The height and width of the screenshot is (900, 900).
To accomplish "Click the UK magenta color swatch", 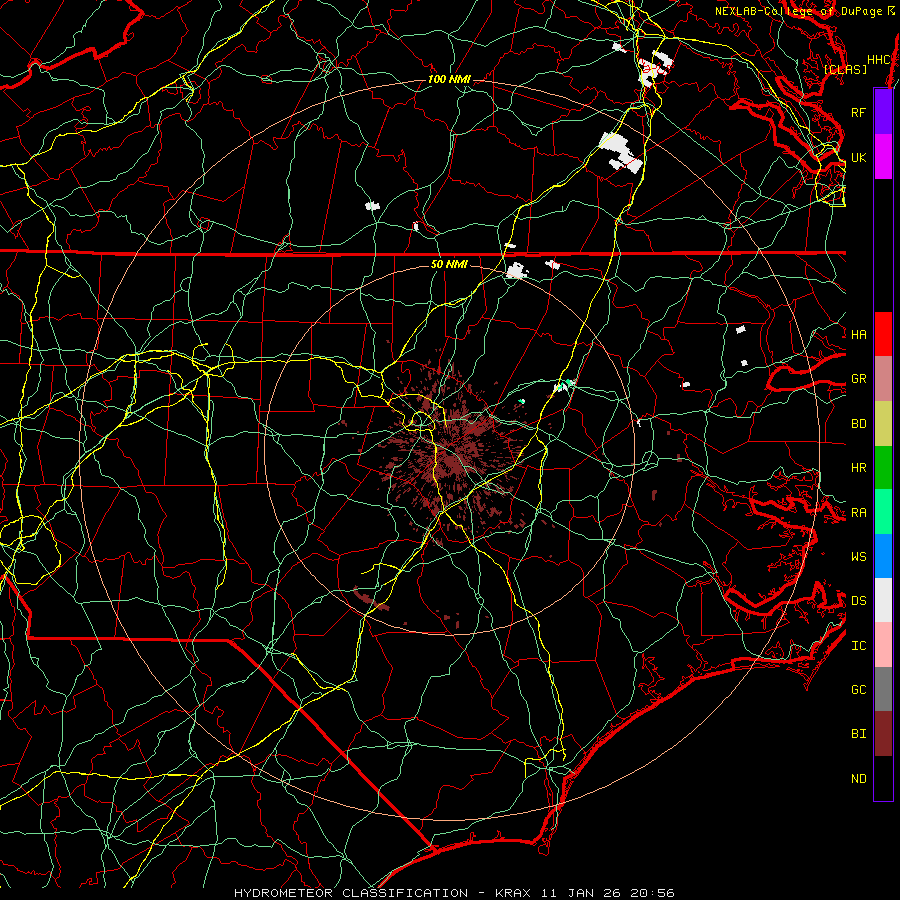I will click(x=883, y=157).
